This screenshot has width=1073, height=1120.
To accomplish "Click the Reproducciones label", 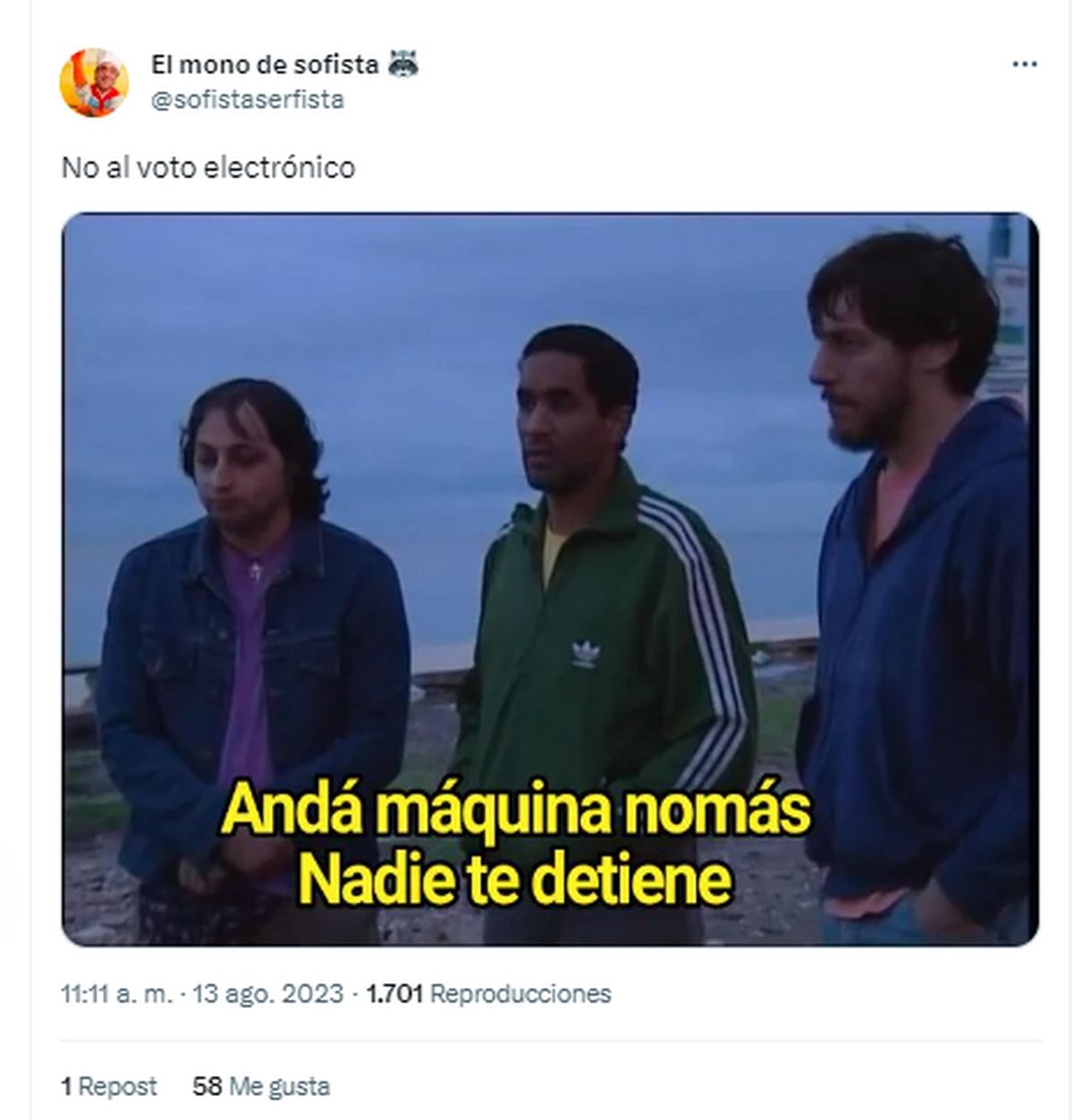I will click(x=521, y=994).
